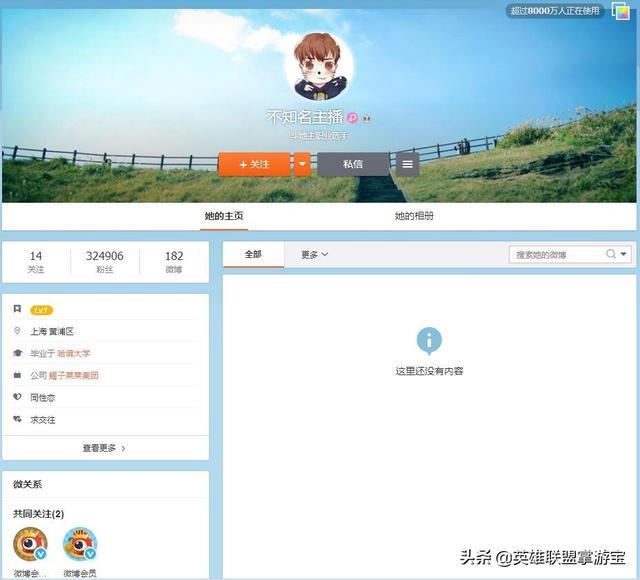Screen dimensions: 640x580
Task: Expand profile details with 查看更多
Action: point(104,448)
